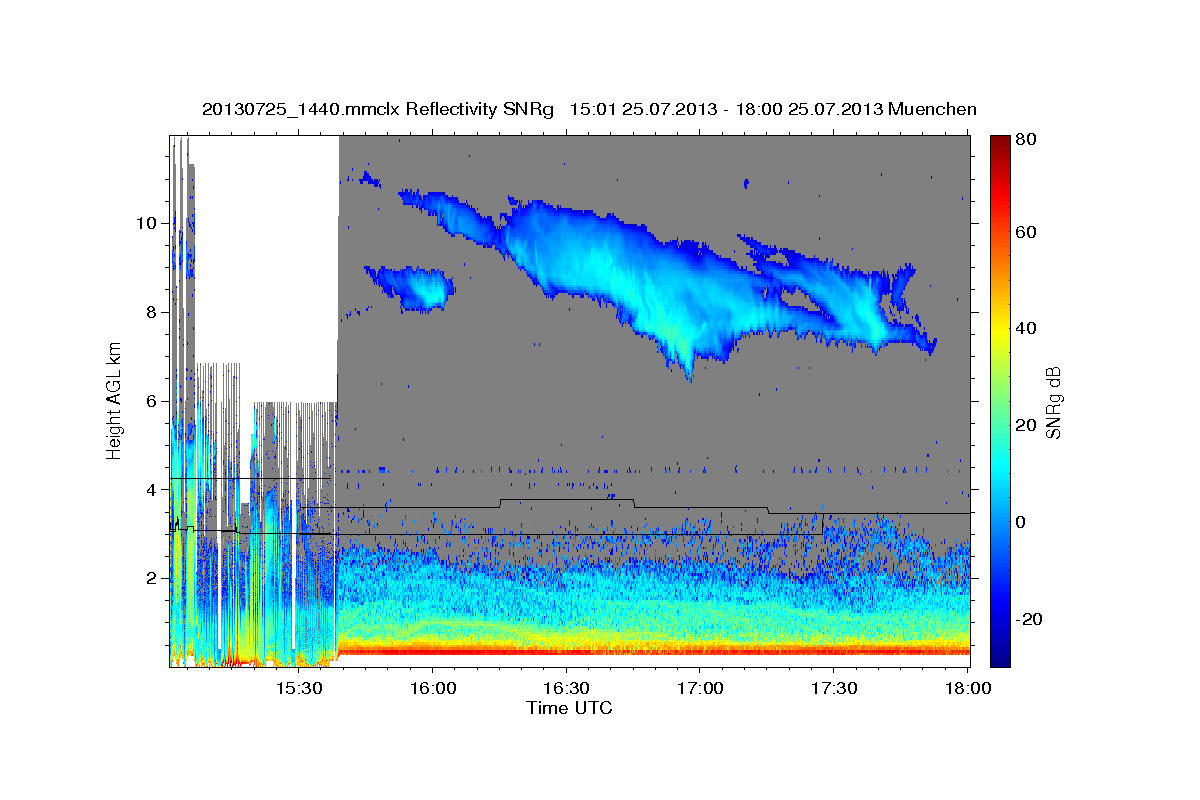Click the height tick label '6'

[153, 401]
